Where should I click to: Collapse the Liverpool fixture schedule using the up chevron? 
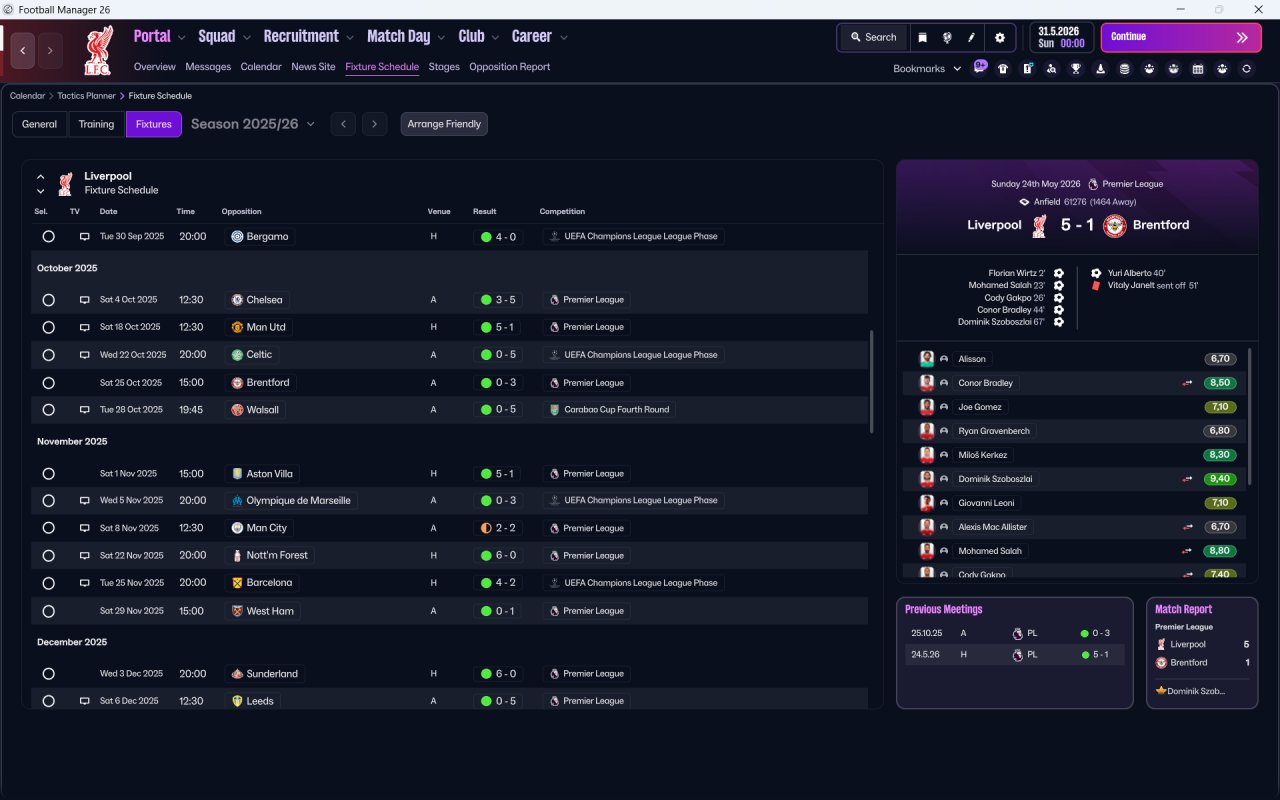tap(41, 177)
